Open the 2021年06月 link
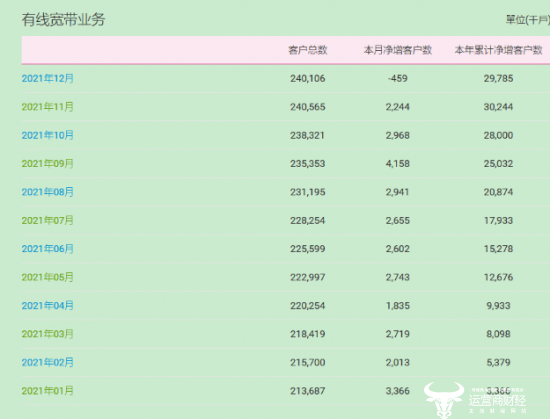The width and height of the screenshot is (550, 419). (48, 249)
